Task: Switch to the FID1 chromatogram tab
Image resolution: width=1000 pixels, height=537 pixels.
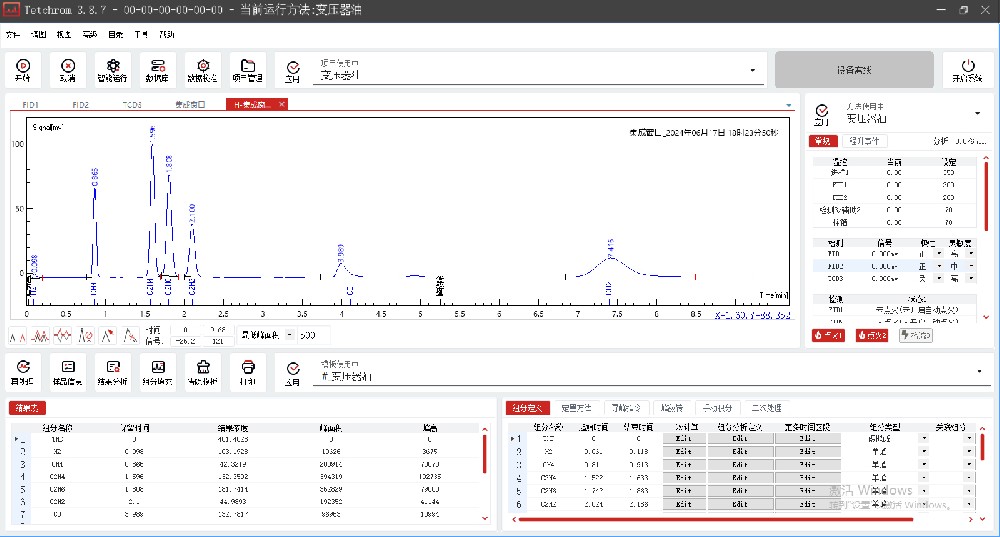Action: point(31,104)
